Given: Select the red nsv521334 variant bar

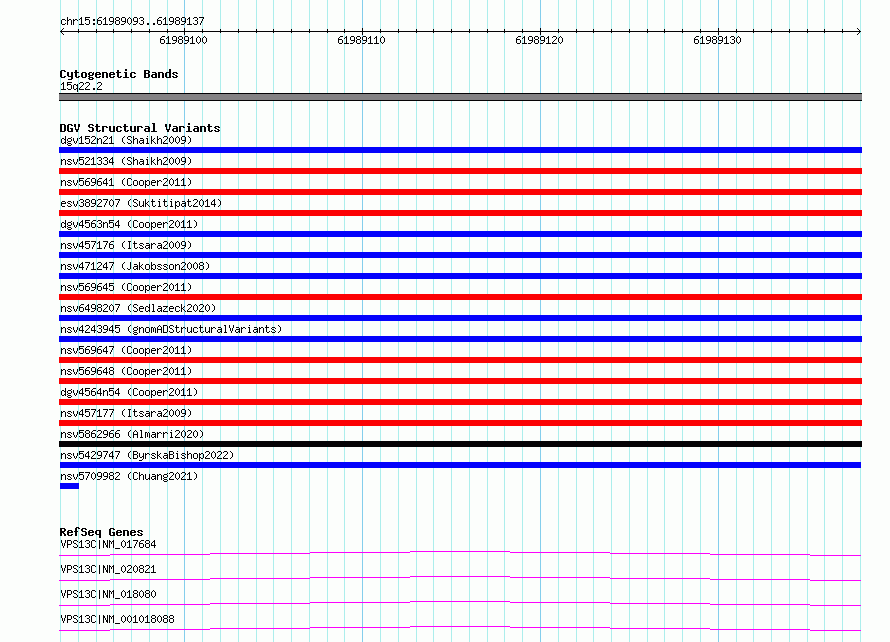Looking at the screenshot, I should [x=460, y=171].
